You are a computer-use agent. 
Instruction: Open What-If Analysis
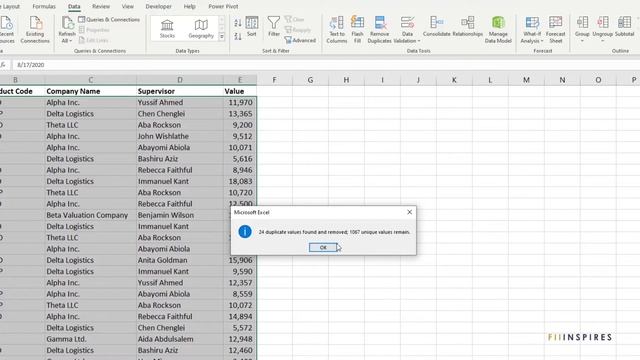point(532,30)
